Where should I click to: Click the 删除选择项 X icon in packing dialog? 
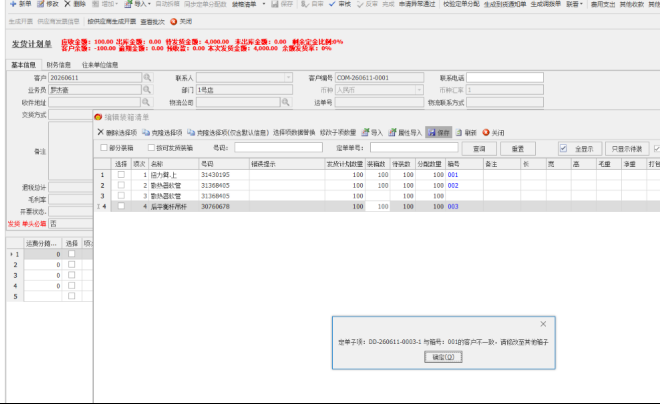pos(100,132)
